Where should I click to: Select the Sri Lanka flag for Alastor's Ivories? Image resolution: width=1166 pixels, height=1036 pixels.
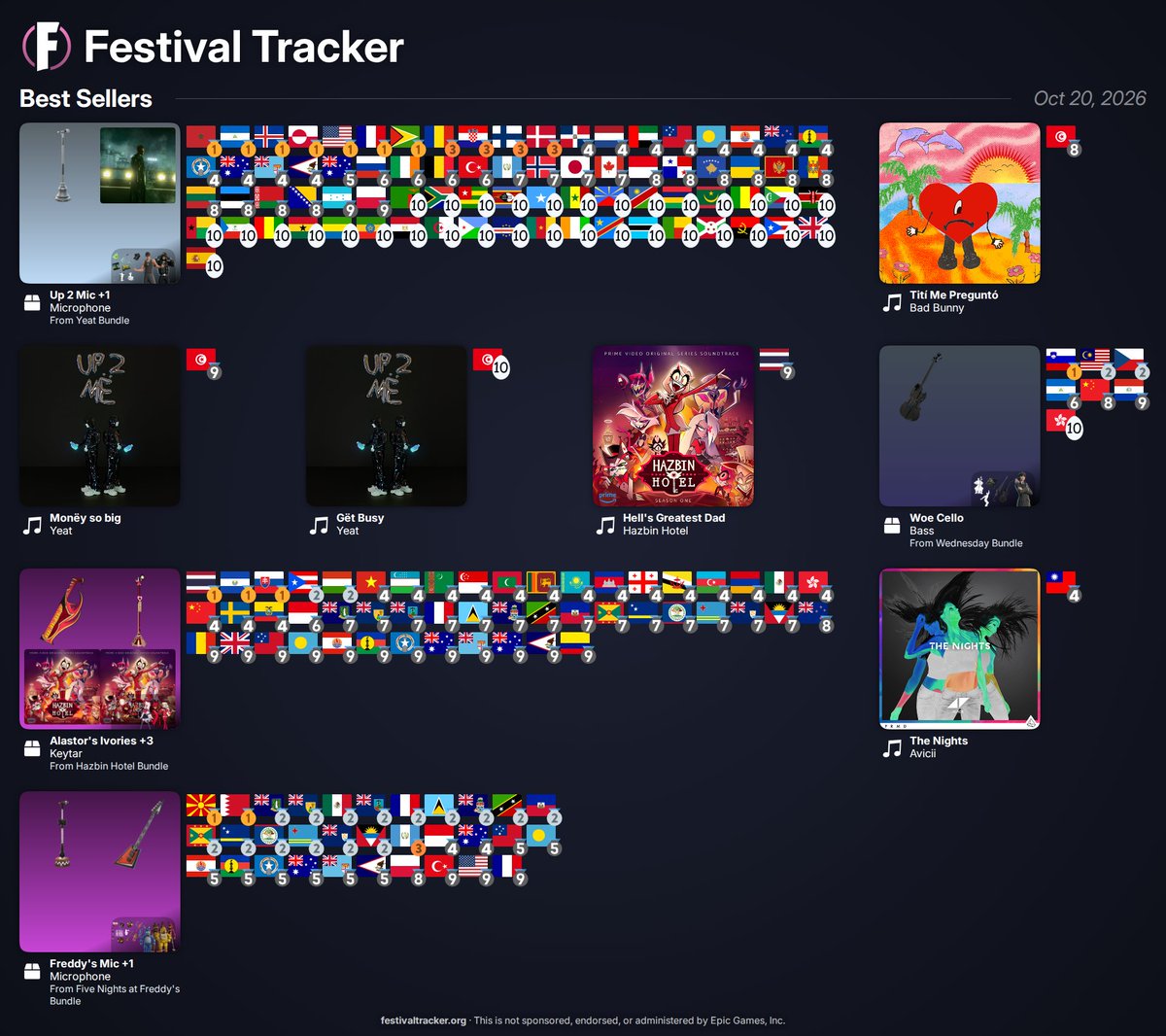point(541,582)
